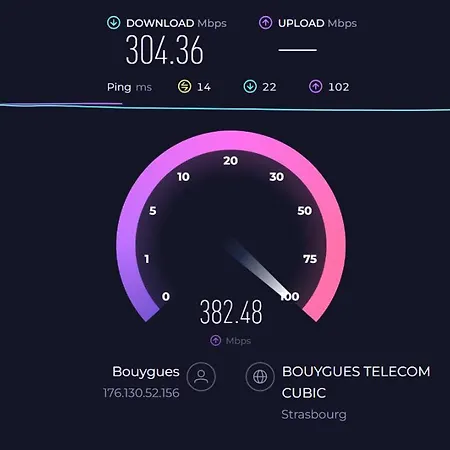Click the 304.36 download result value
Screen dimensions: 450x450
click(x=164, y=50)
